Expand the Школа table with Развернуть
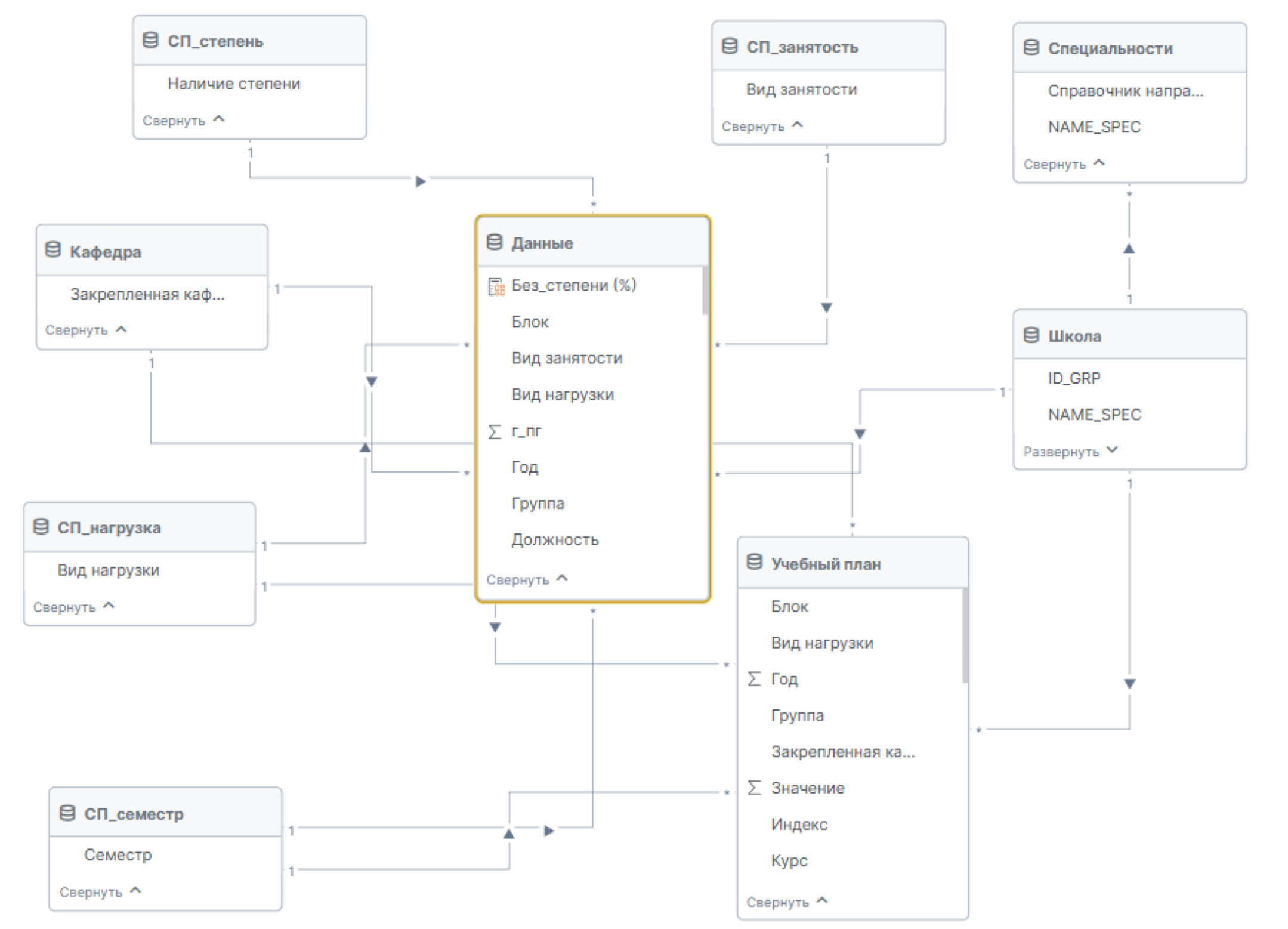The width and height of the screenshot is (1288, 929). pyautogui.click(x=1070, y=451)
